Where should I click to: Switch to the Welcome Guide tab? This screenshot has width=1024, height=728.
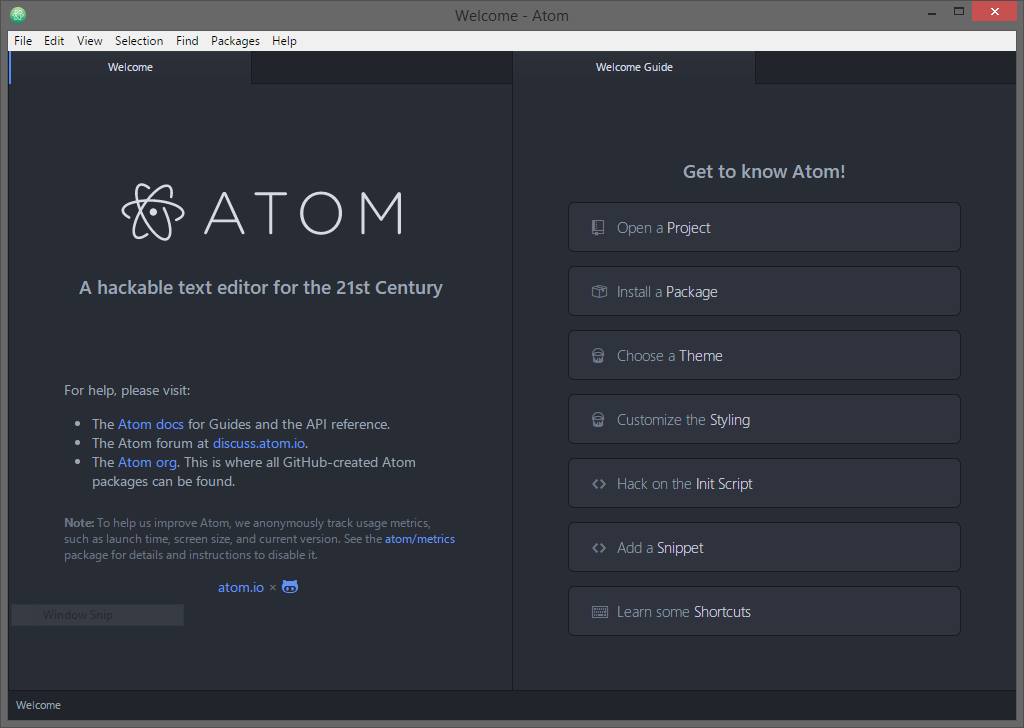click(x=634, y=67)
